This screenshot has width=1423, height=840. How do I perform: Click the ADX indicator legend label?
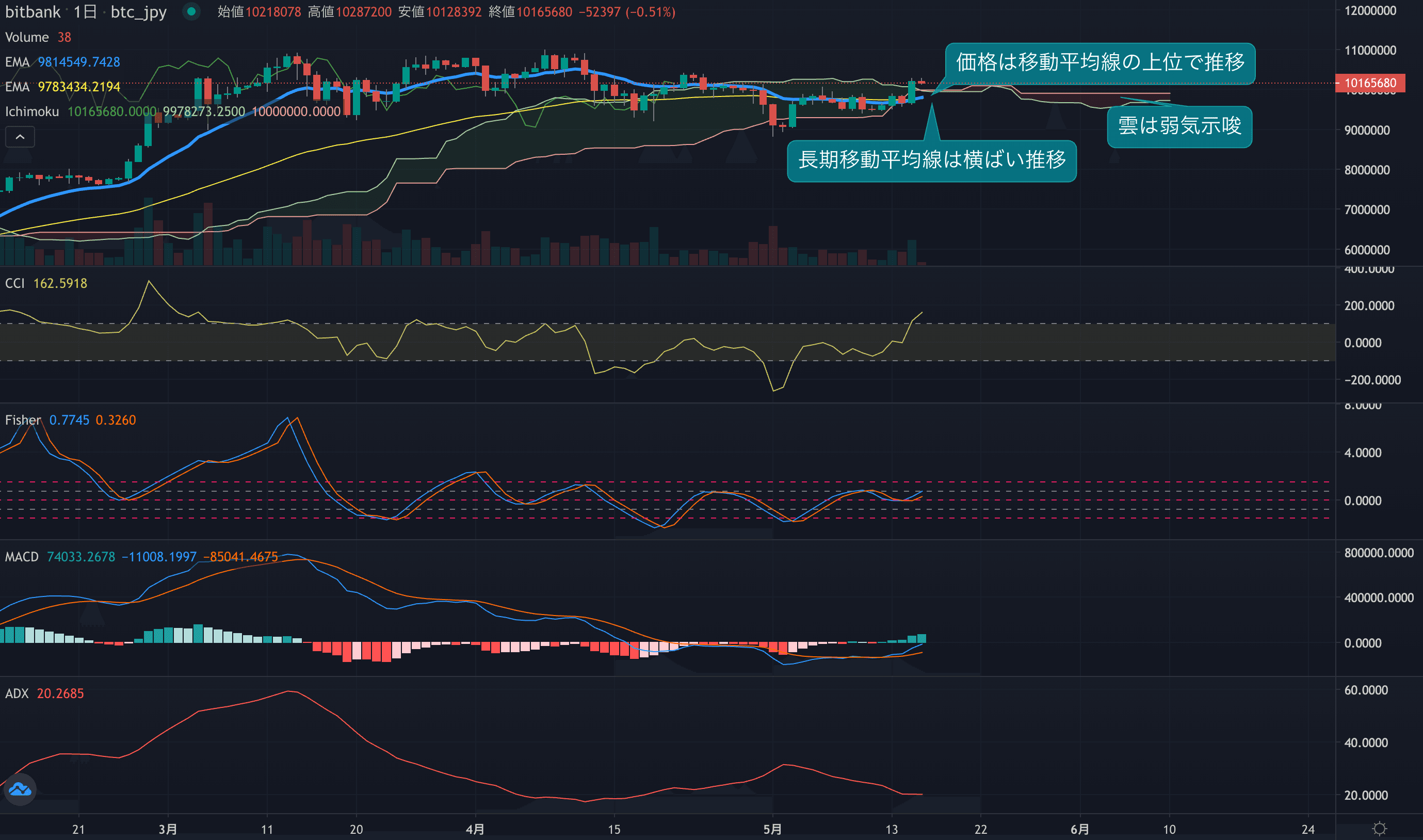point(17,693)
